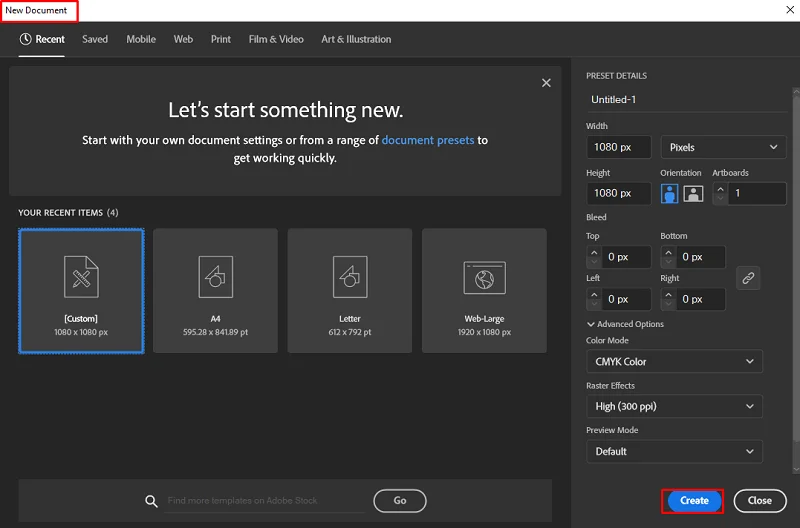Close the New Document dialog window
Image resolution: width=800 pixels, height=528 pixels.
pyautogui.click(x=790, y=10)
